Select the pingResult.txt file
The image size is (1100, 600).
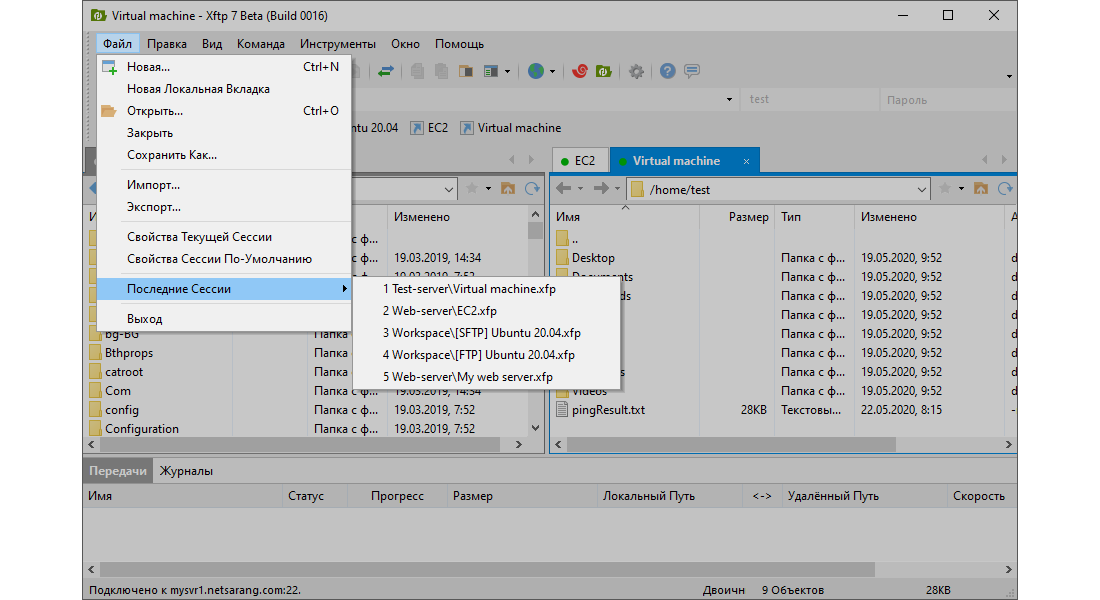601,410
